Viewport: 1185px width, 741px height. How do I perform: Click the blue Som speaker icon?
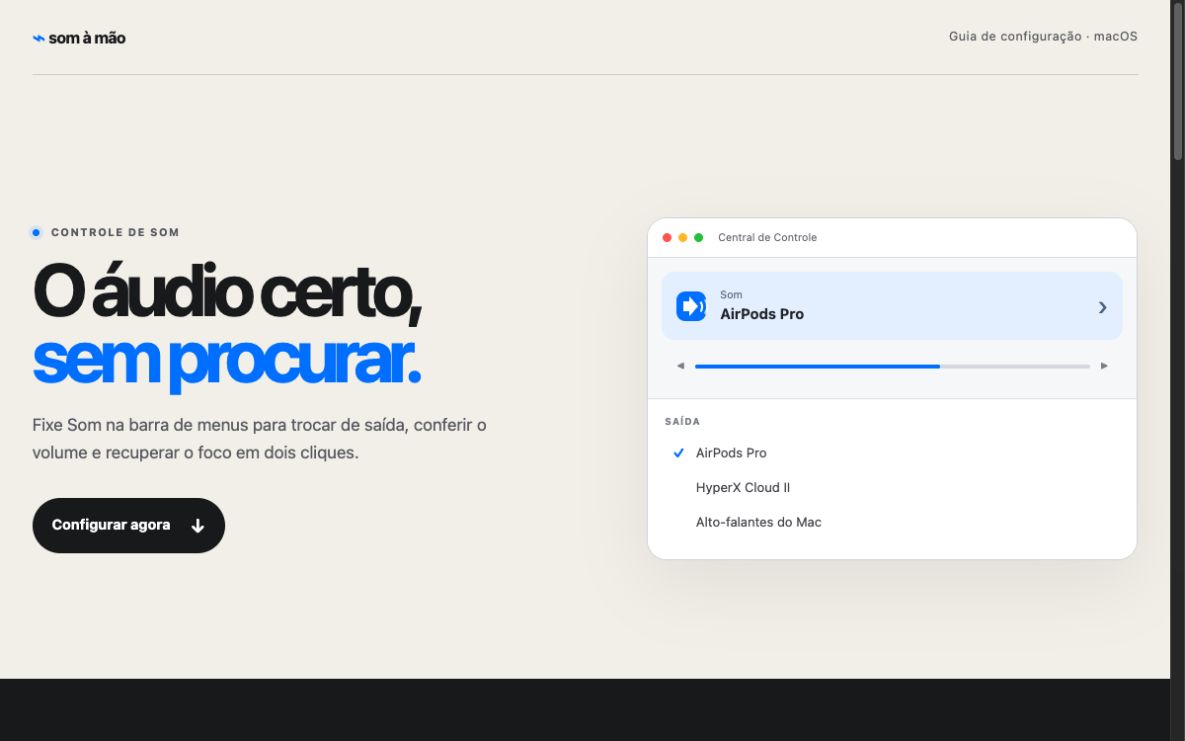point(691,306)
